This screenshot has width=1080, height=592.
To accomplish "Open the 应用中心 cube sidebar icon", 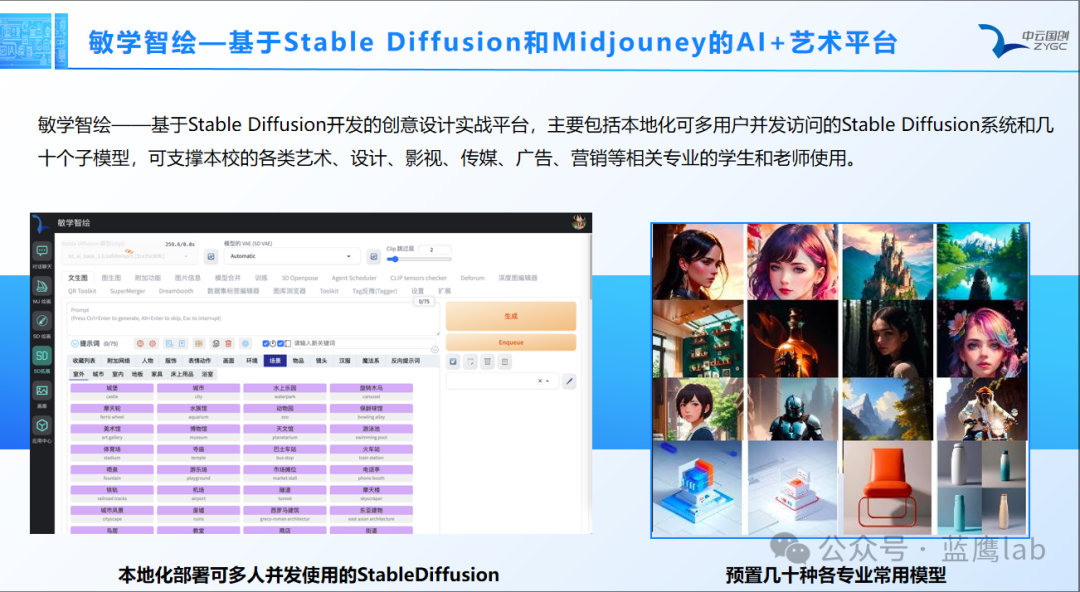I will [42, 425].
